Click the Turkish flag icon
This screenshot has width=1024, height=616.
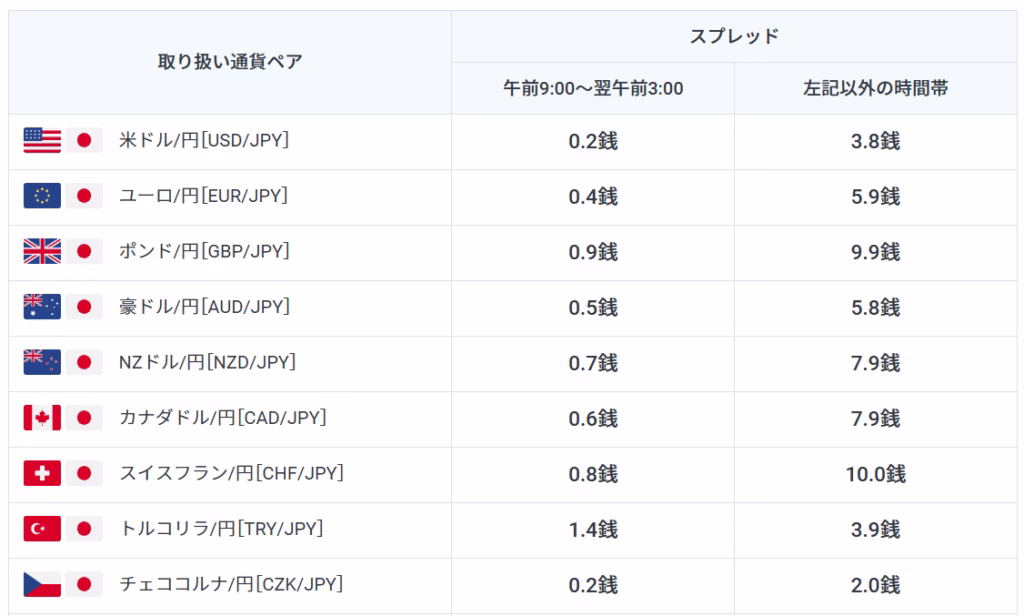click(42, 527)
